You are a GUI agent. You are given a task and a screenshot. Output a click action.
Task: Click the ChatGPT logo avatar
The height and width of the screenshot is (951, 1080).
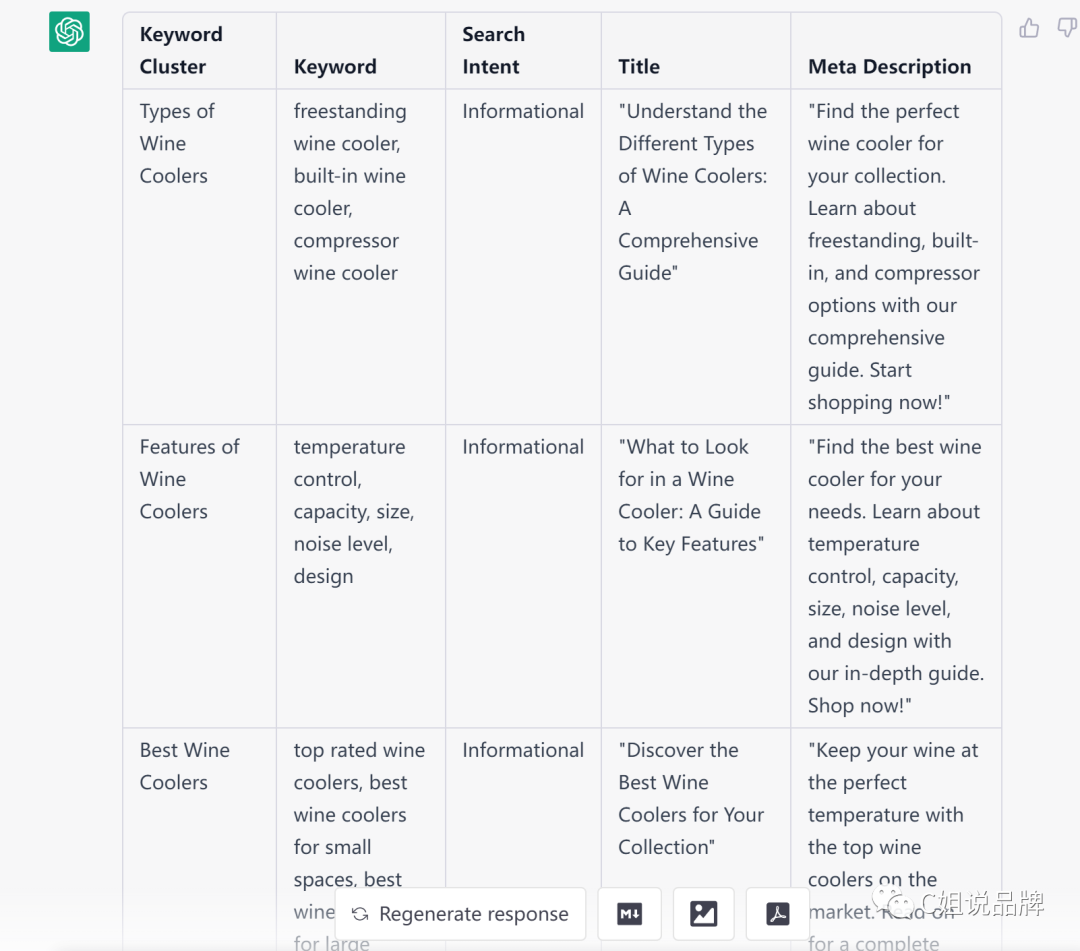(x=69, y=32)
